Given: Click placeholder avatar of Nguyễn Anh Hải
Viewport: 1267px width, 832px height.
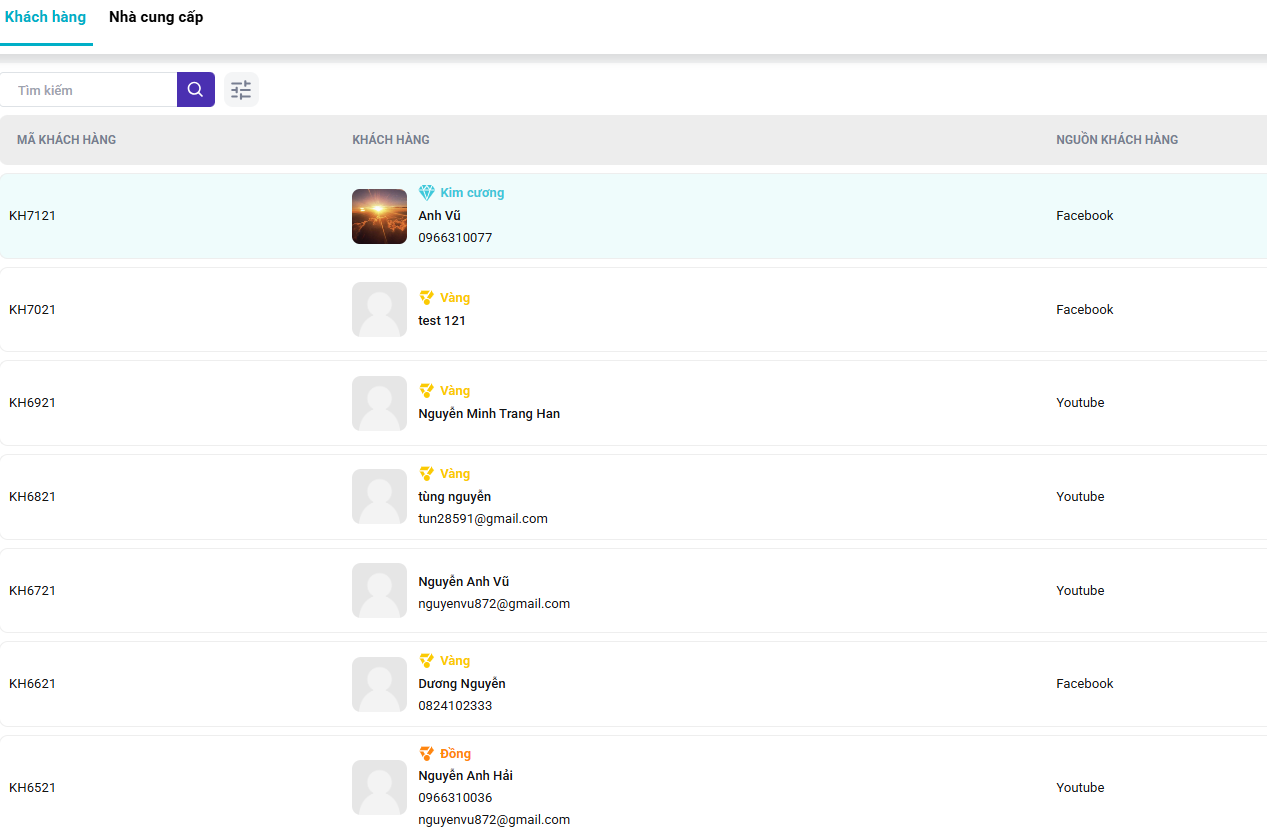Looking at the screenshot, I should click(379, 787).
